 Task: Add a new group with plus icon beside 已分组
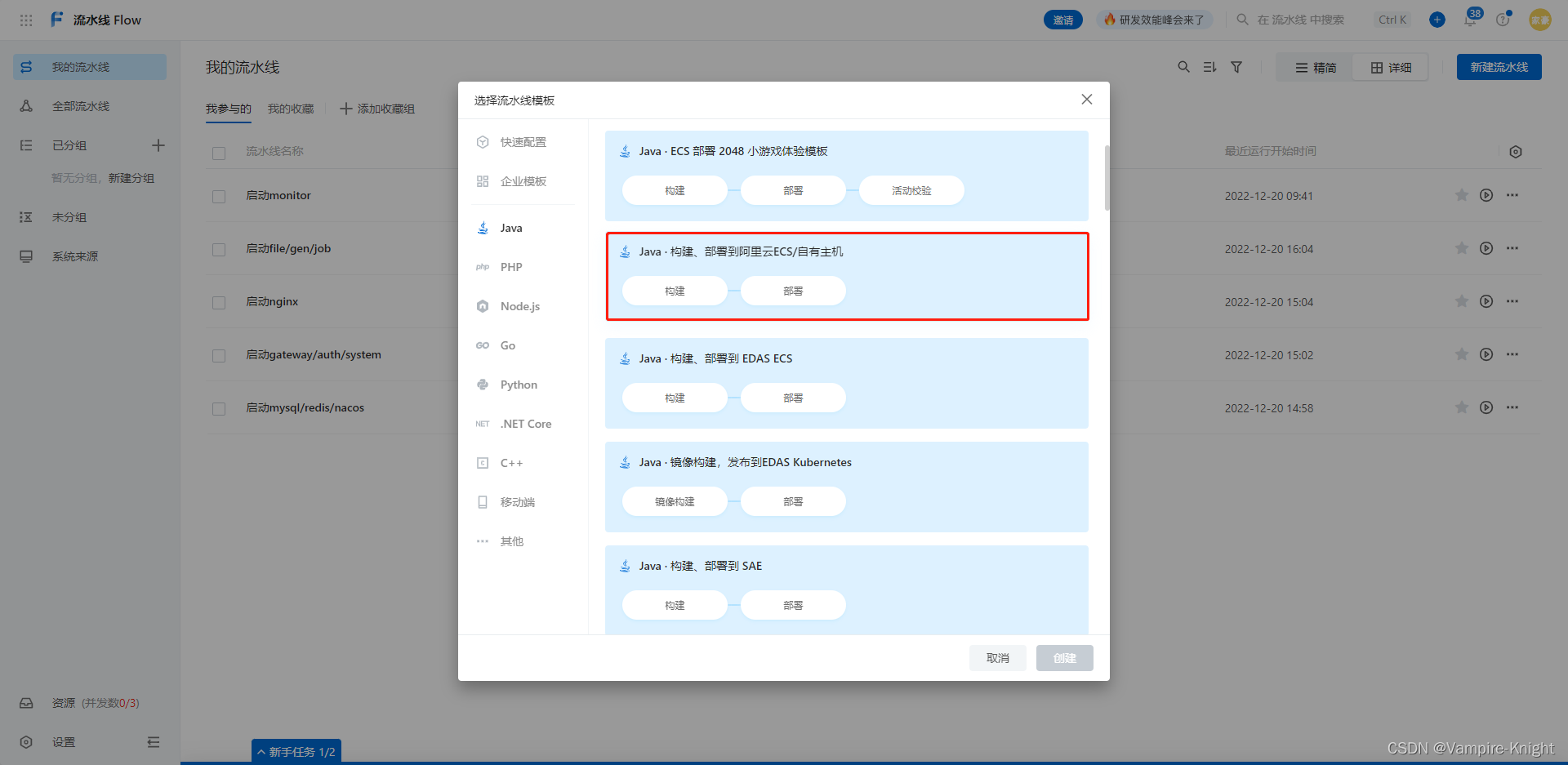coord(158,145)
